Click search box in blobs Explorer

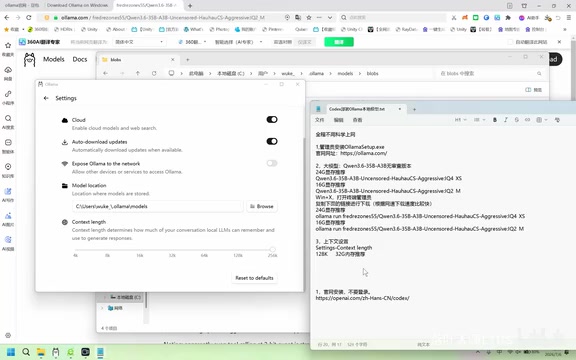click(x=490, y=73)
